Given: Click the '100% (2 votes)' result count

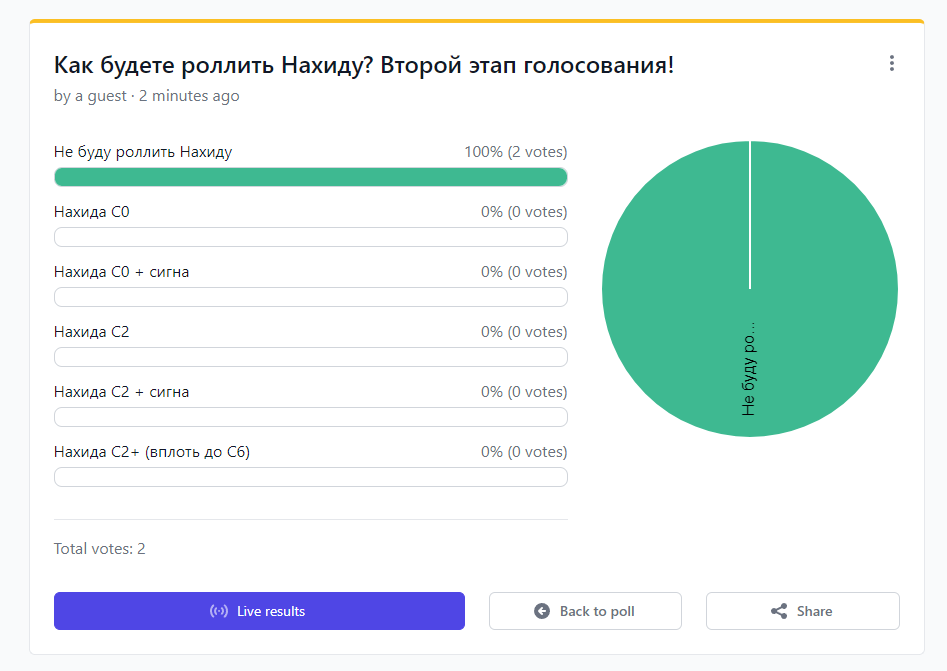Looking at the screenshot, I should pyautogui.click(x=515, y=152).
